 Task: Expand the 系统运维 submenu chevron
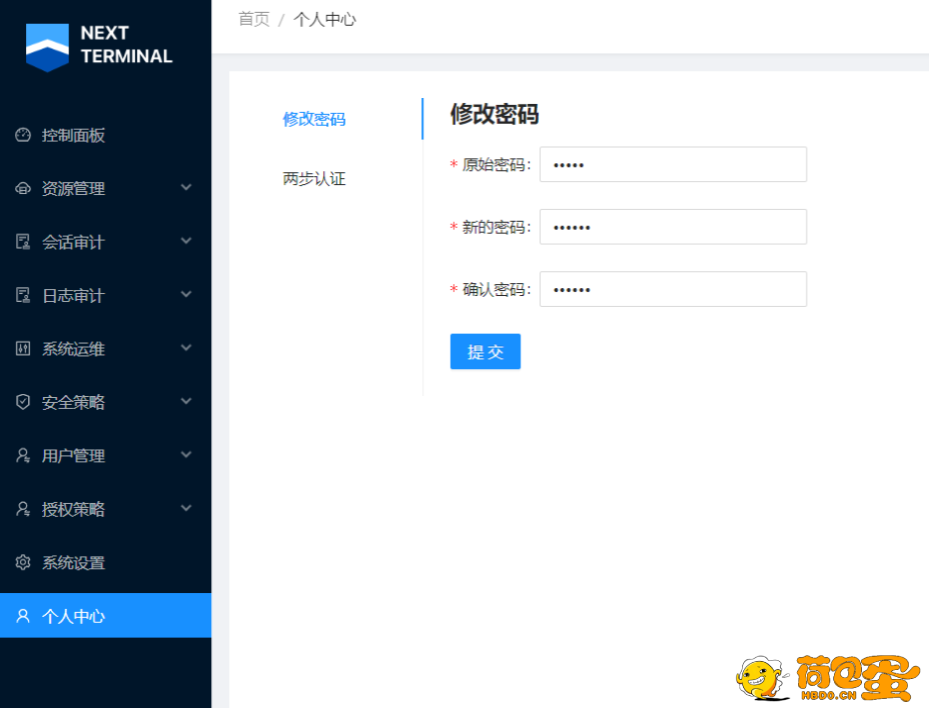coord(186,348)
